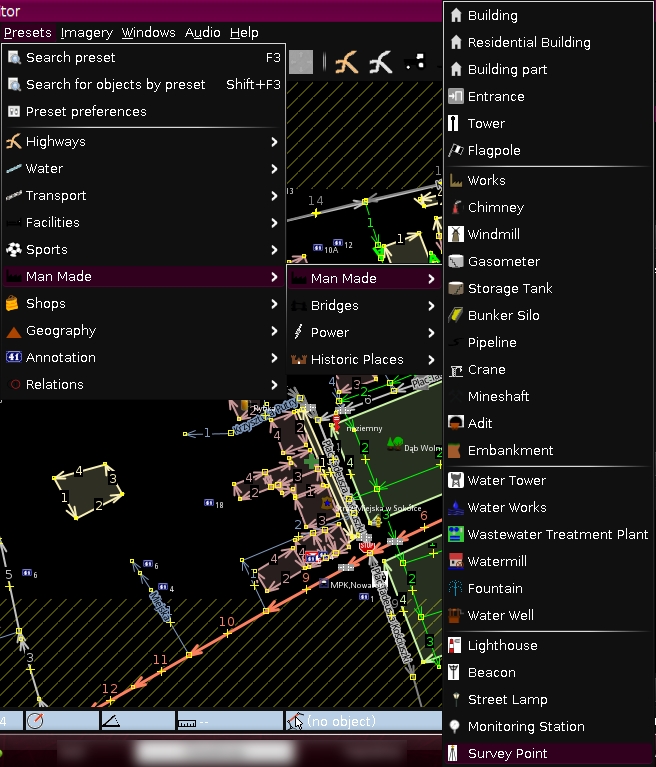Image resolution: width=656 pixels, height=767 pixels.
Task: Choose Search for objects by preset
Action: (x=115, y=84)
